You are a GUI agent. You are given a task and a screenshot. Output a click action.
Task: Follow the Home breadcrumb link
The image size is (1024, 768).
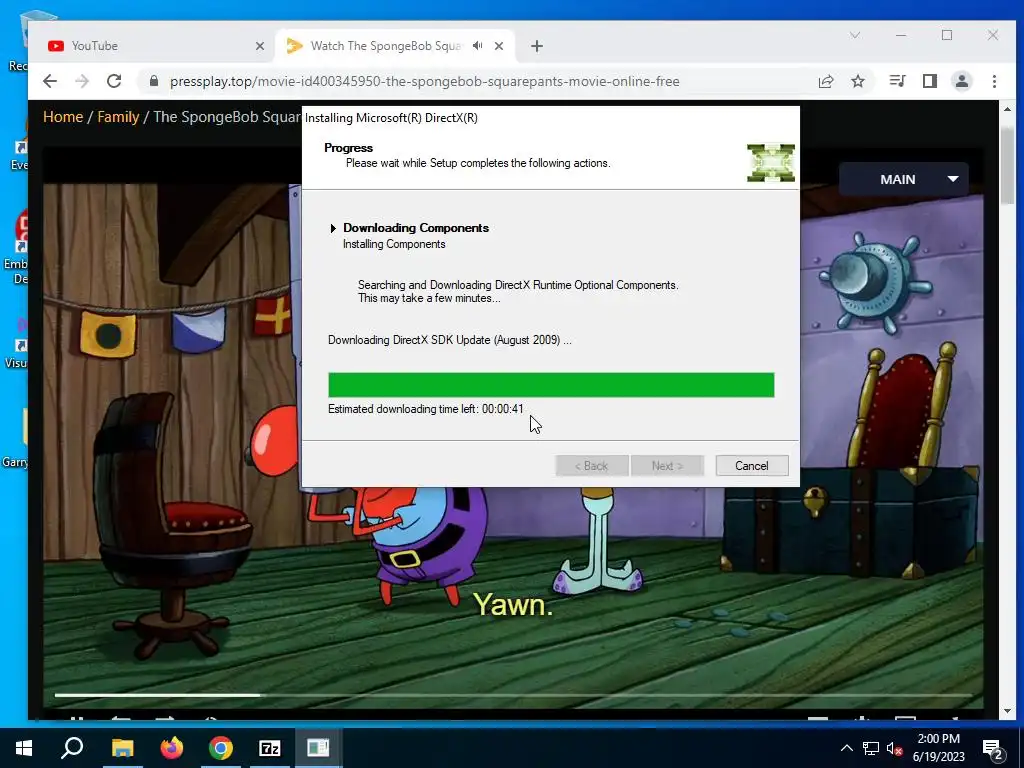point(63,117)
